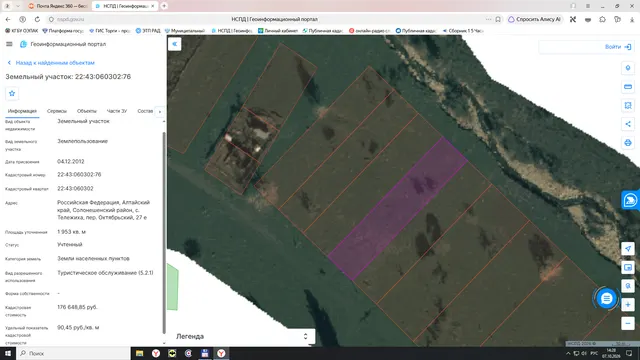Zoom out the map with minus
The image size is (640, 360).
628,324
